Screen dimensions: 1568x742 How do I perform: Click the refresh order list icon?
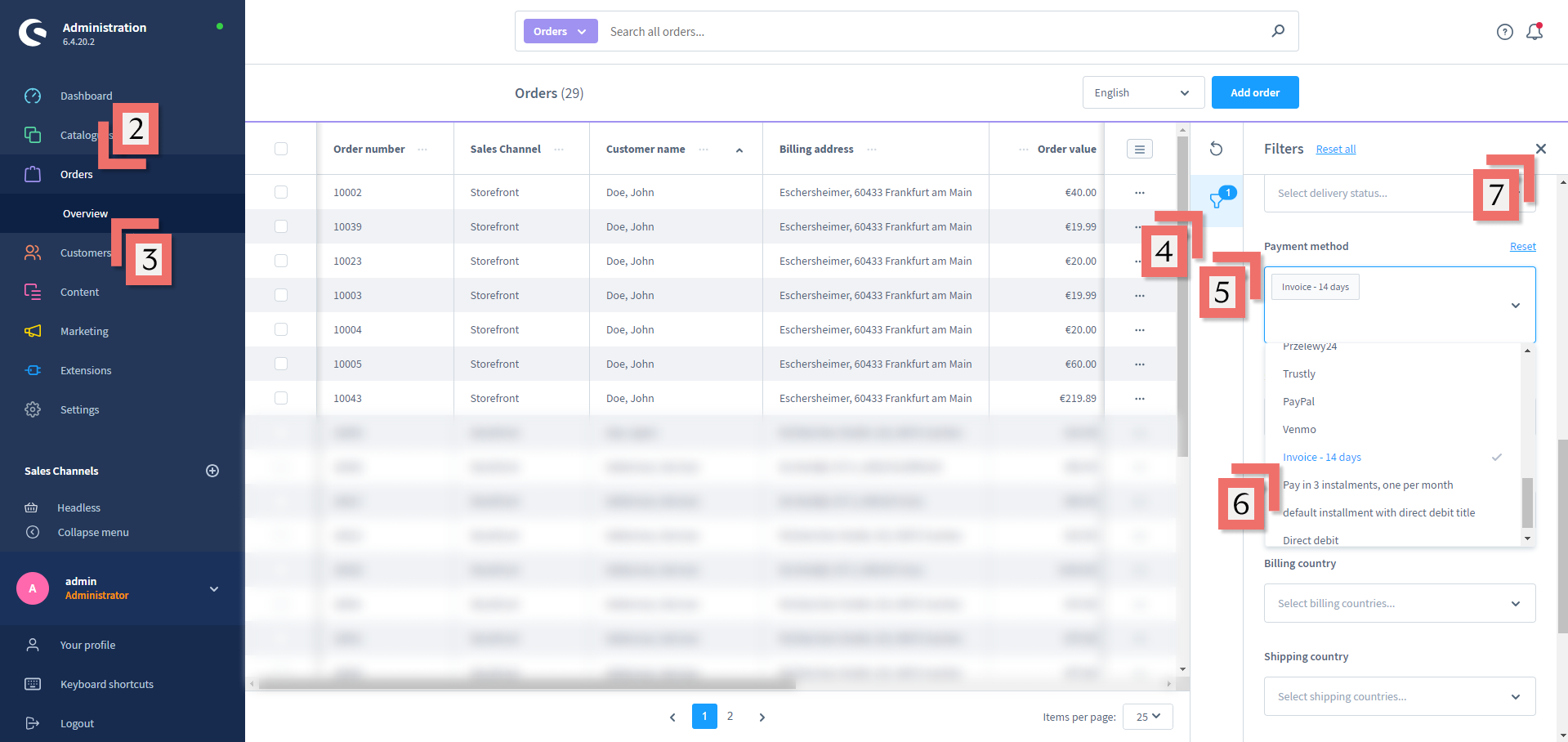1216,149
